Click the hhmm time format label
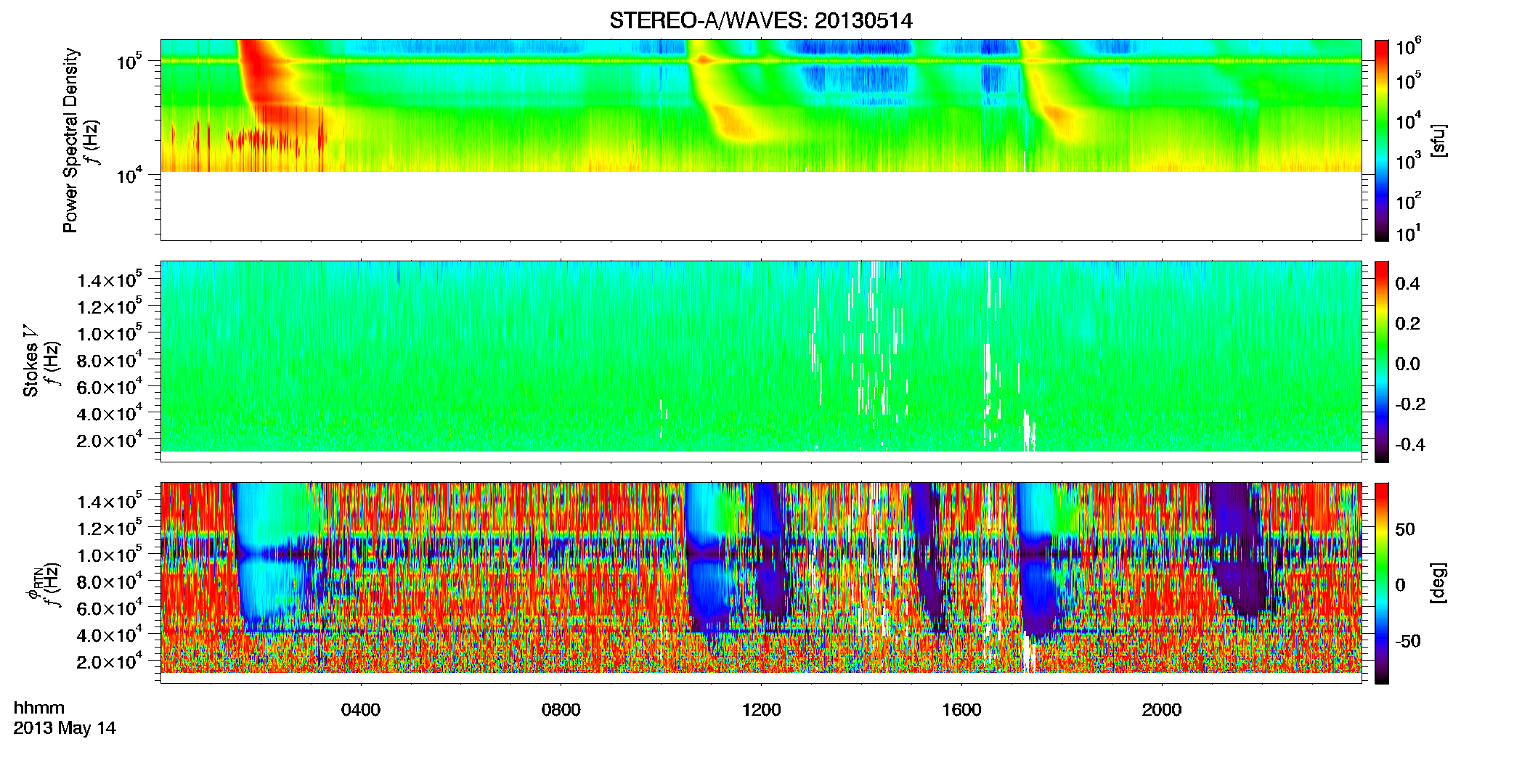Viewport: 1522px width, 784px height. (x=39, y=708)
